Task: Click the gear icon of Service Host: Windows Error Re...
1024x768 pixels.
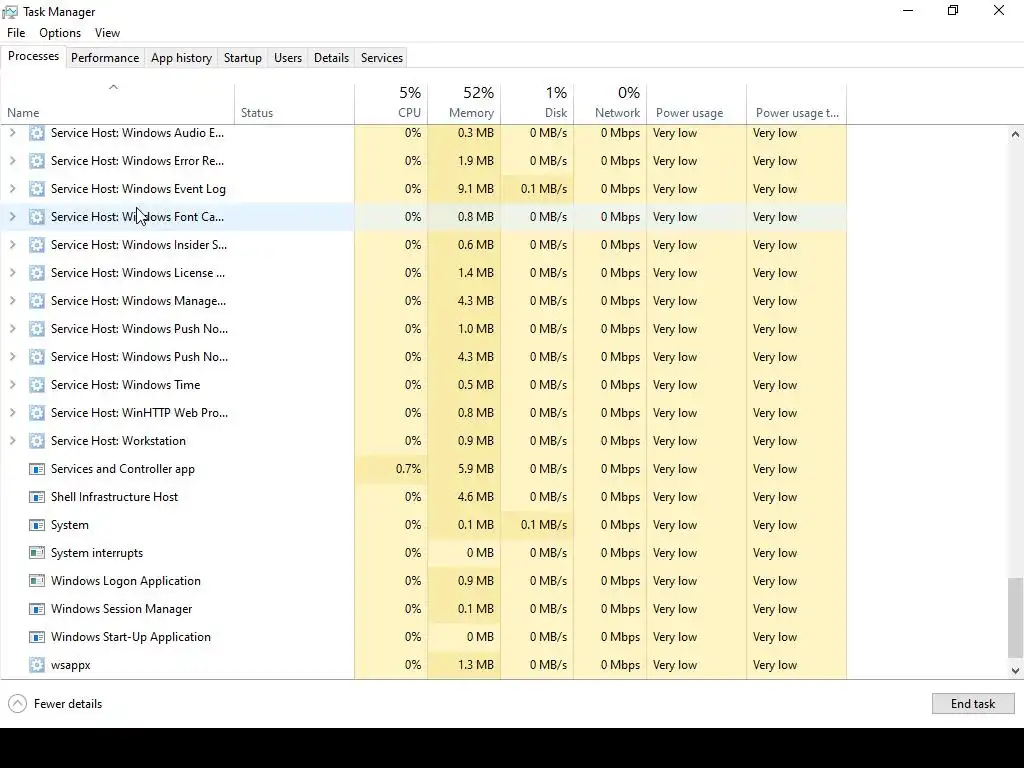Action: (x=37, y=161)
